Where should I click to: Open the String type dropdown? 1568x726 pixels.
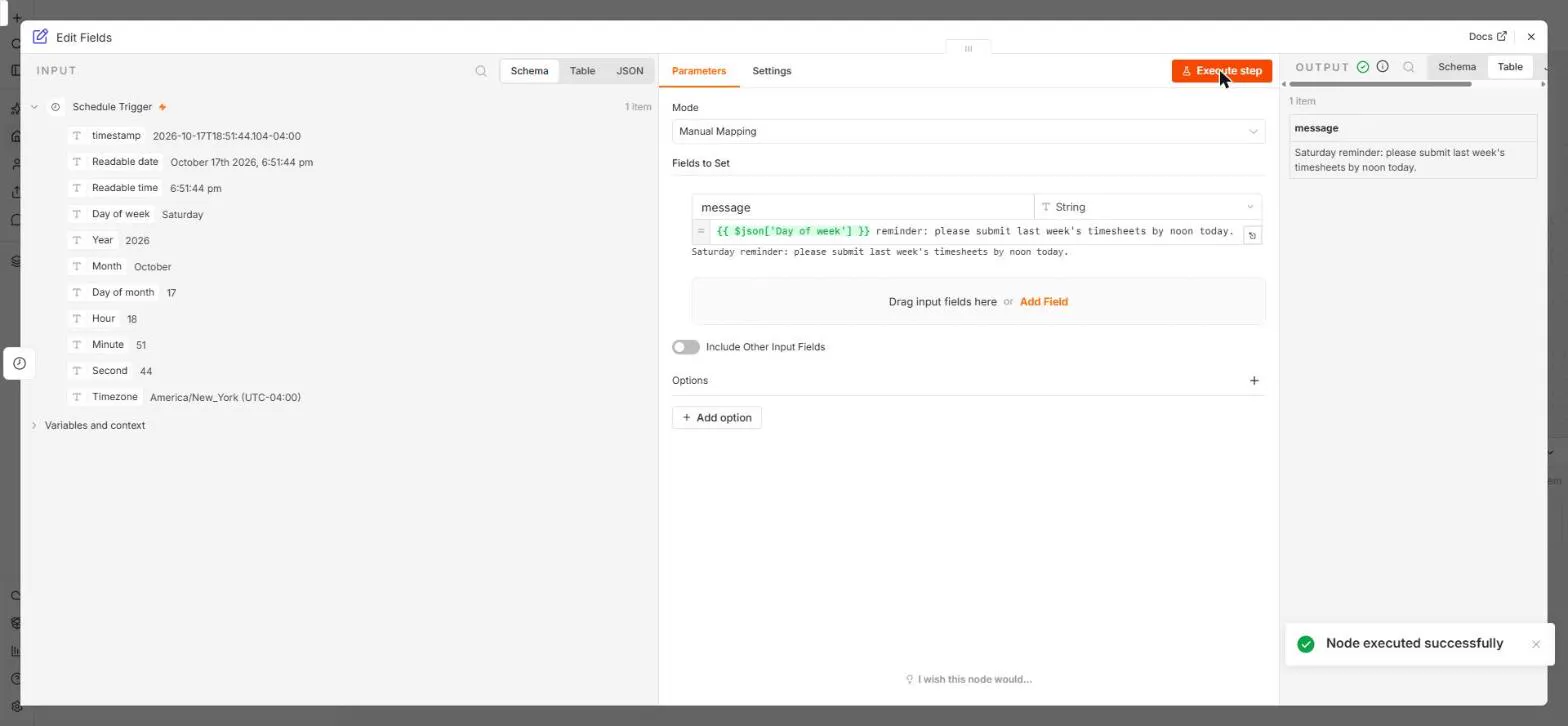point(1147,207)
